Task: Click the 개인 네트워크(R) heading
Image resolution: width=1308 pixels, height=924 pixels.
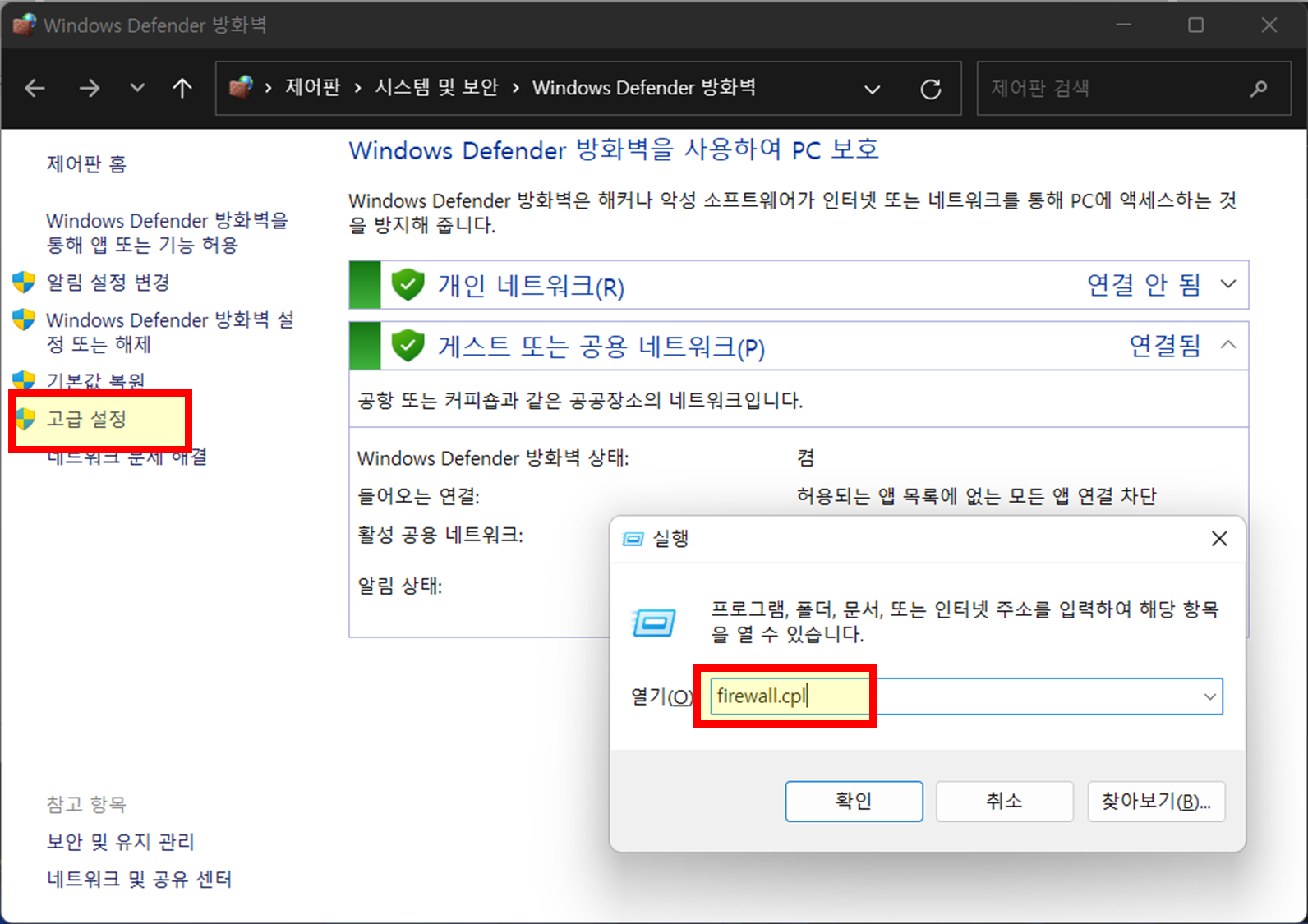Action: point(531,286)
